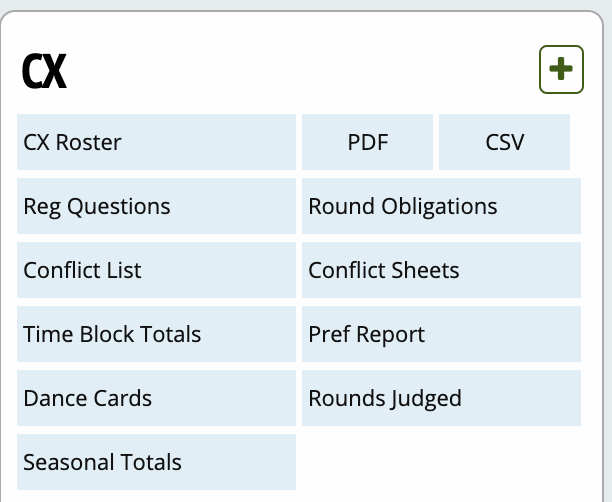Viewport: 612px width, 502px height.
Task: Open the Reg Questions report
Action: coord(157,206)
